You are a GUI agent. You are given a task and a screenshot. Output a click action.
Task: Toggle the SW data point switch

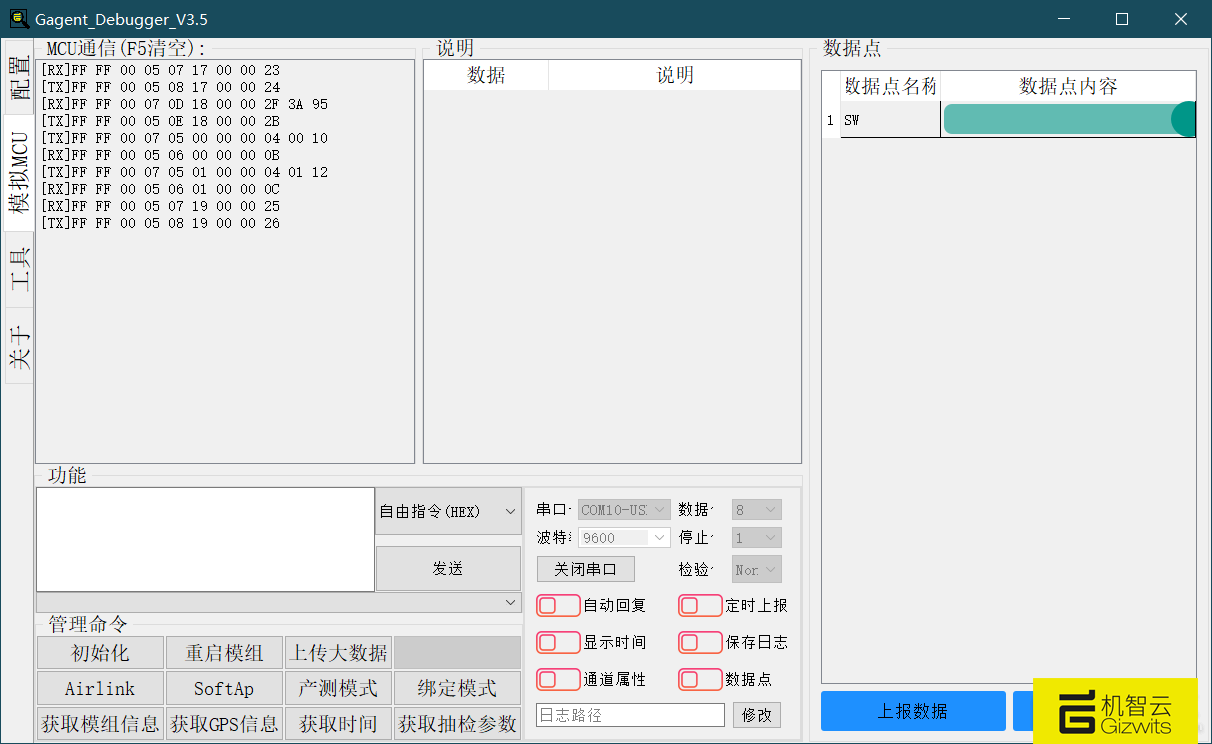click(x=1069, y=119)
